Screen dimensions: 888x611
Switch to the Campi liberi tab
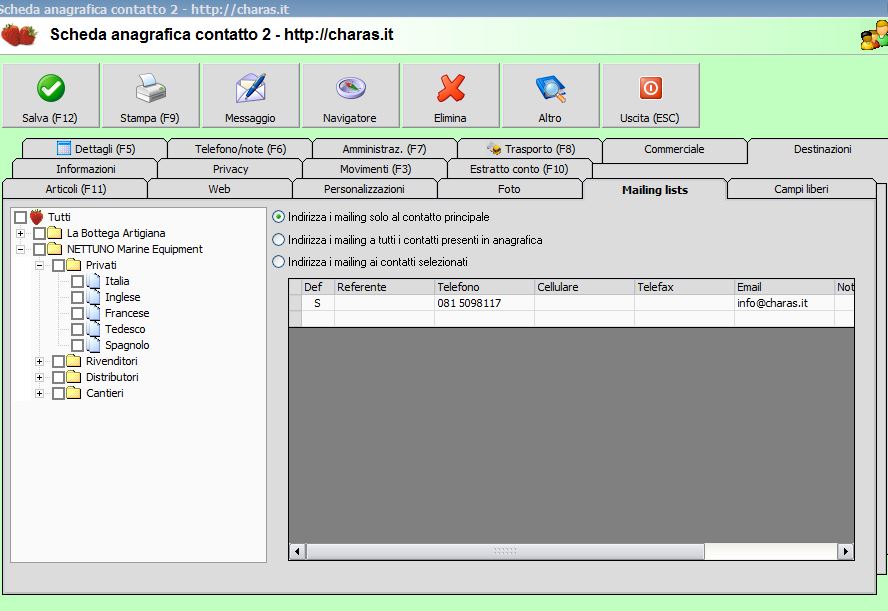[801, 189]
